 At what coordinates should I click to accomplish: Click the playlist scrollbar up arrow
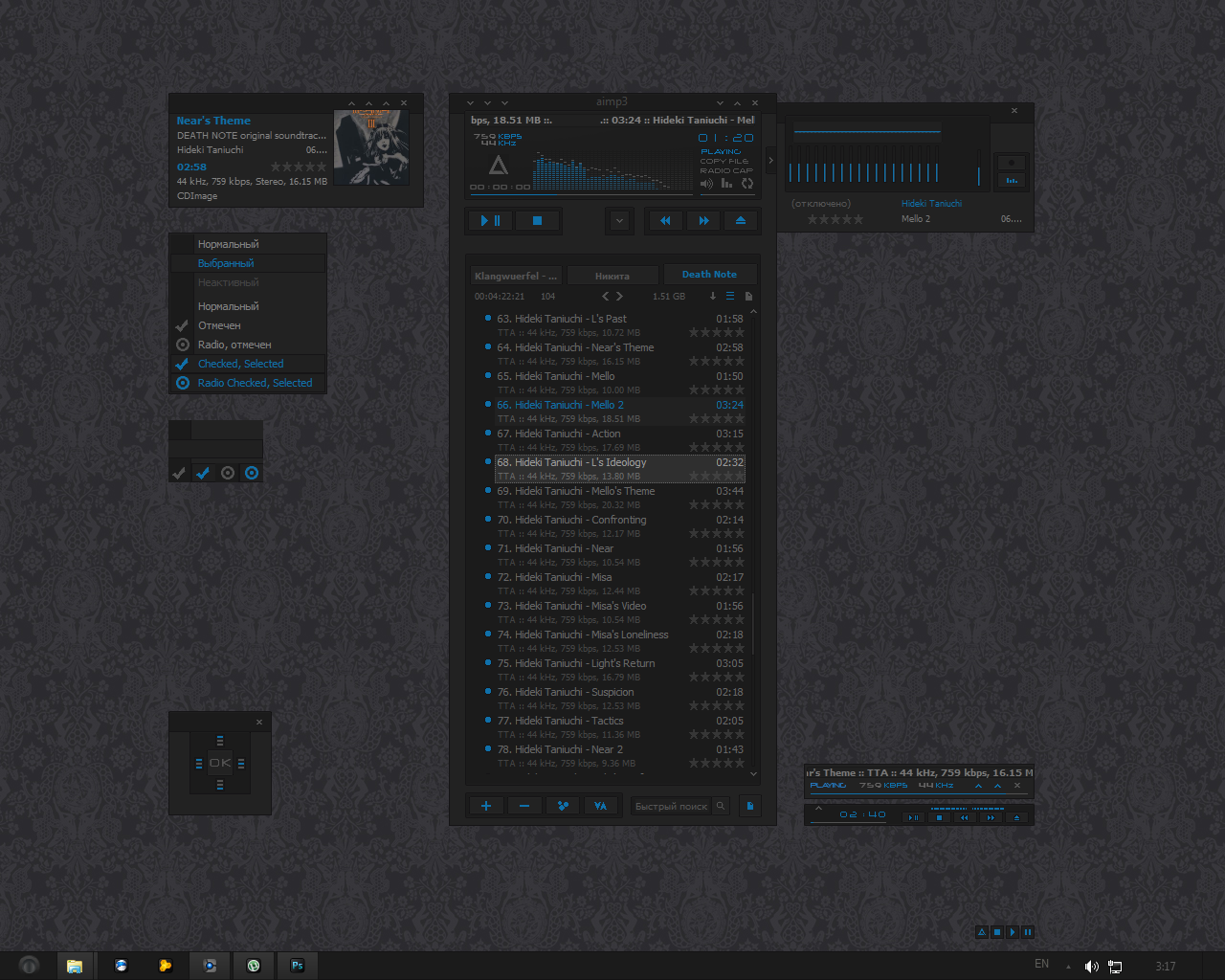coord(753,312)
